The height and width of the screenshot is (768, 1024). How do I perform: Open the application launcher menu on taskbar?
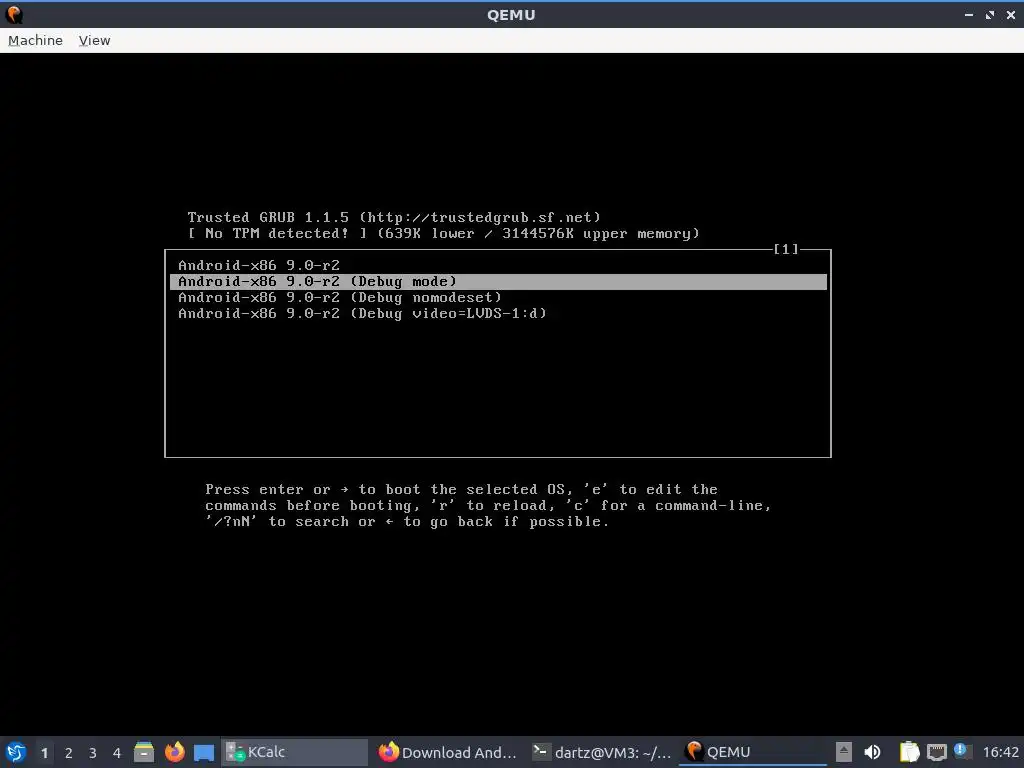(x=16, y=752)
